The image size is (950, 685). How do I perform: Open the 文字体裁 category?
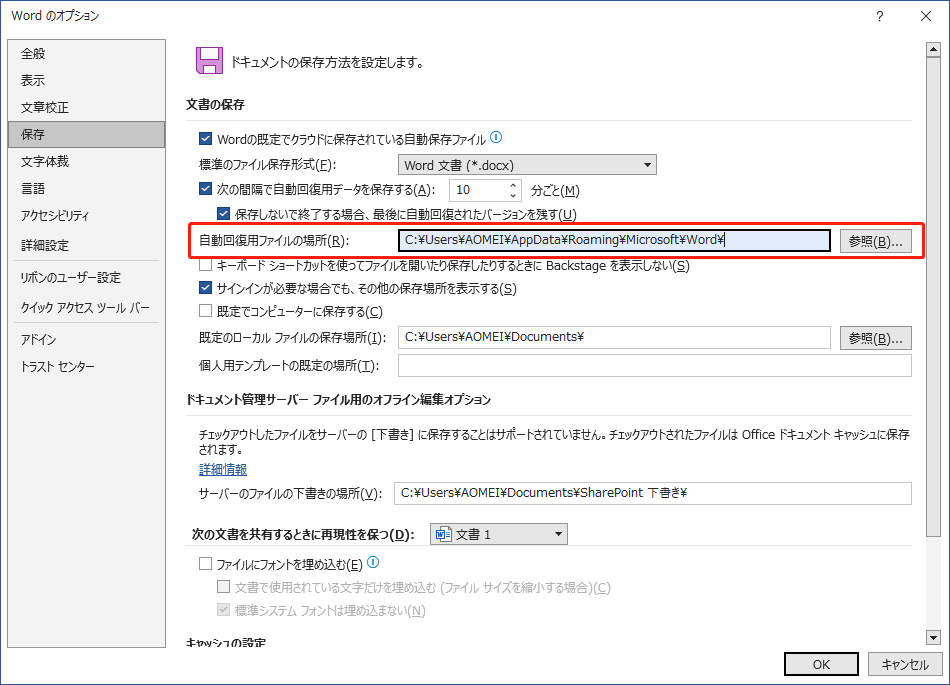click(86, 161)
